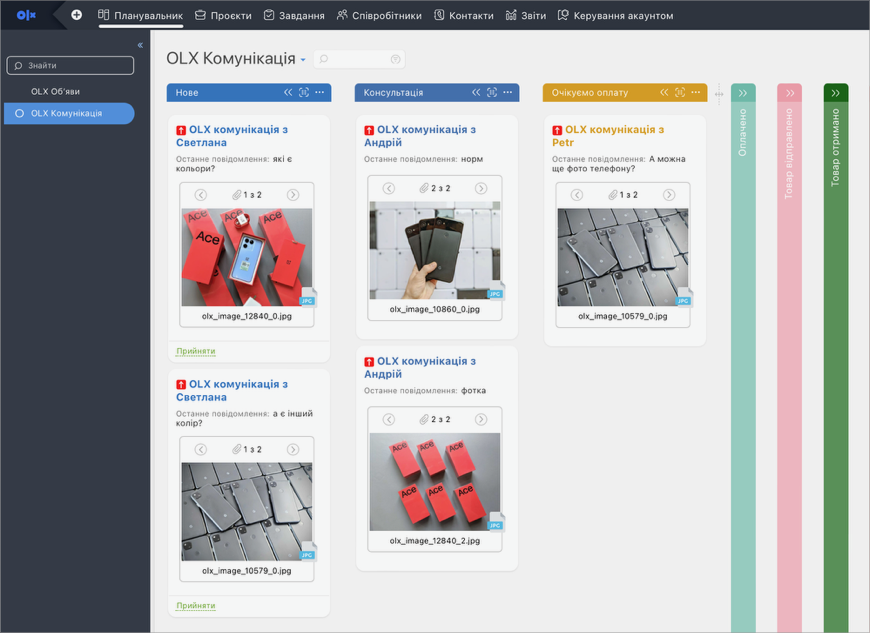
Task: Collapse the Нове column
Action: click(288, 92)
